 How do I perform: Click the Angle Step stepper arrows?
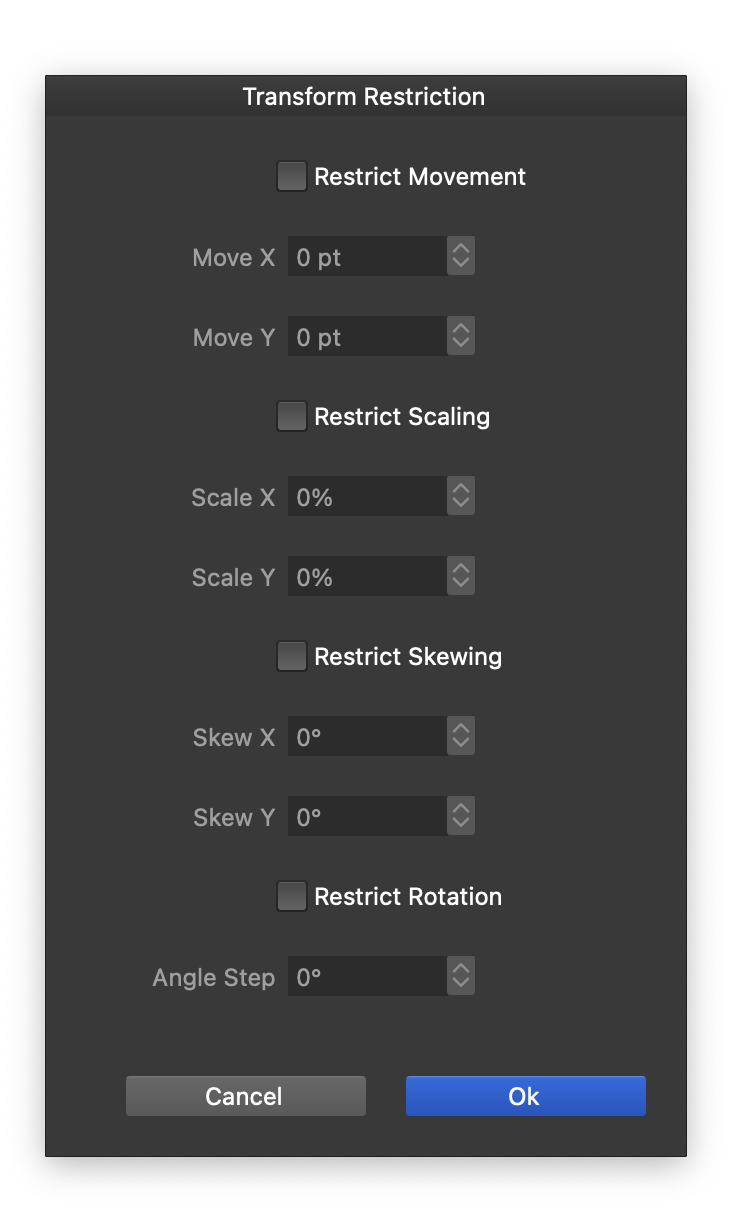pos(461,977)
